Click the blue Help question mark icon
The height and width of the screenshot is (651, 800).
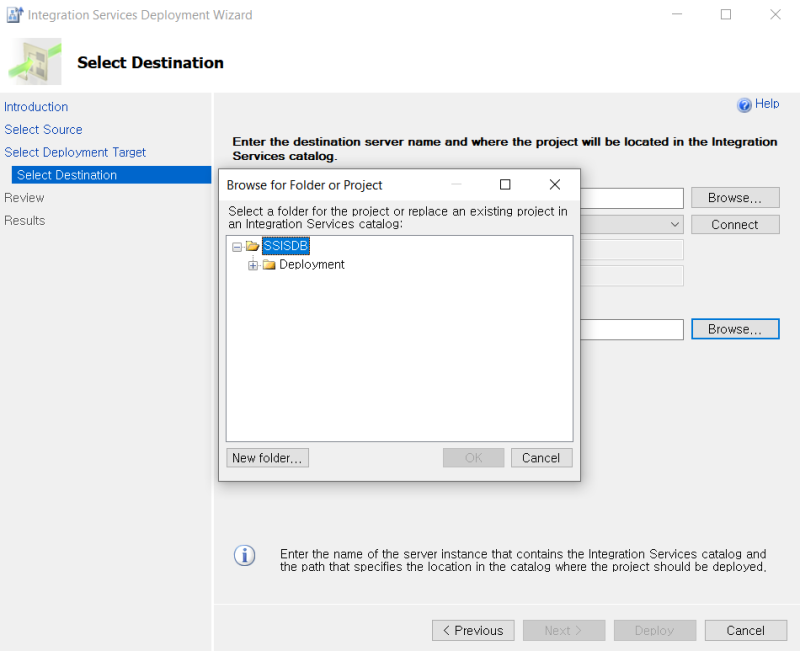(744, 105)
